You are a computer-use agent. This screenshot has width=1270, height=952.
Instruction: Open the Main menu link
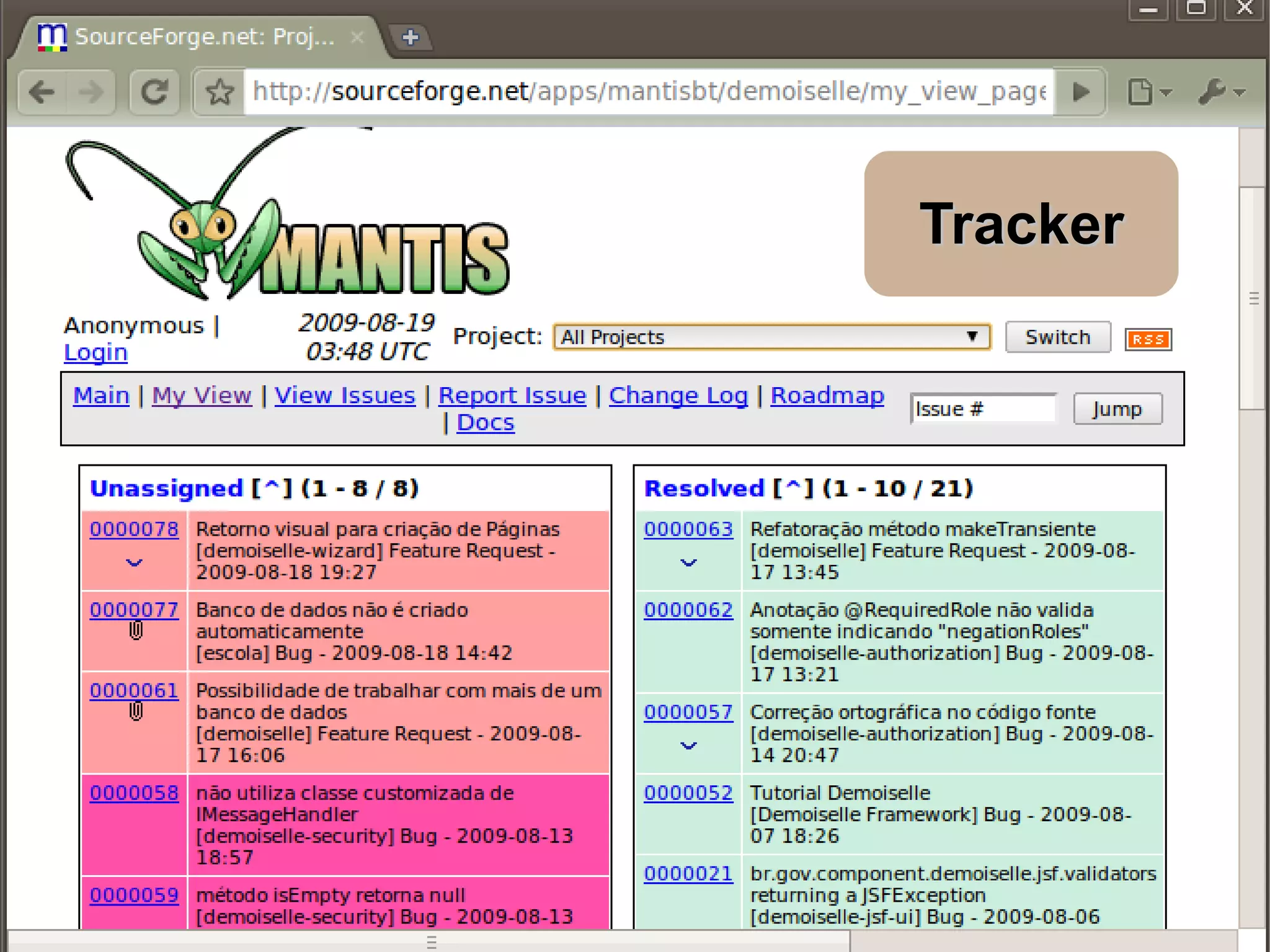(101, 395)
